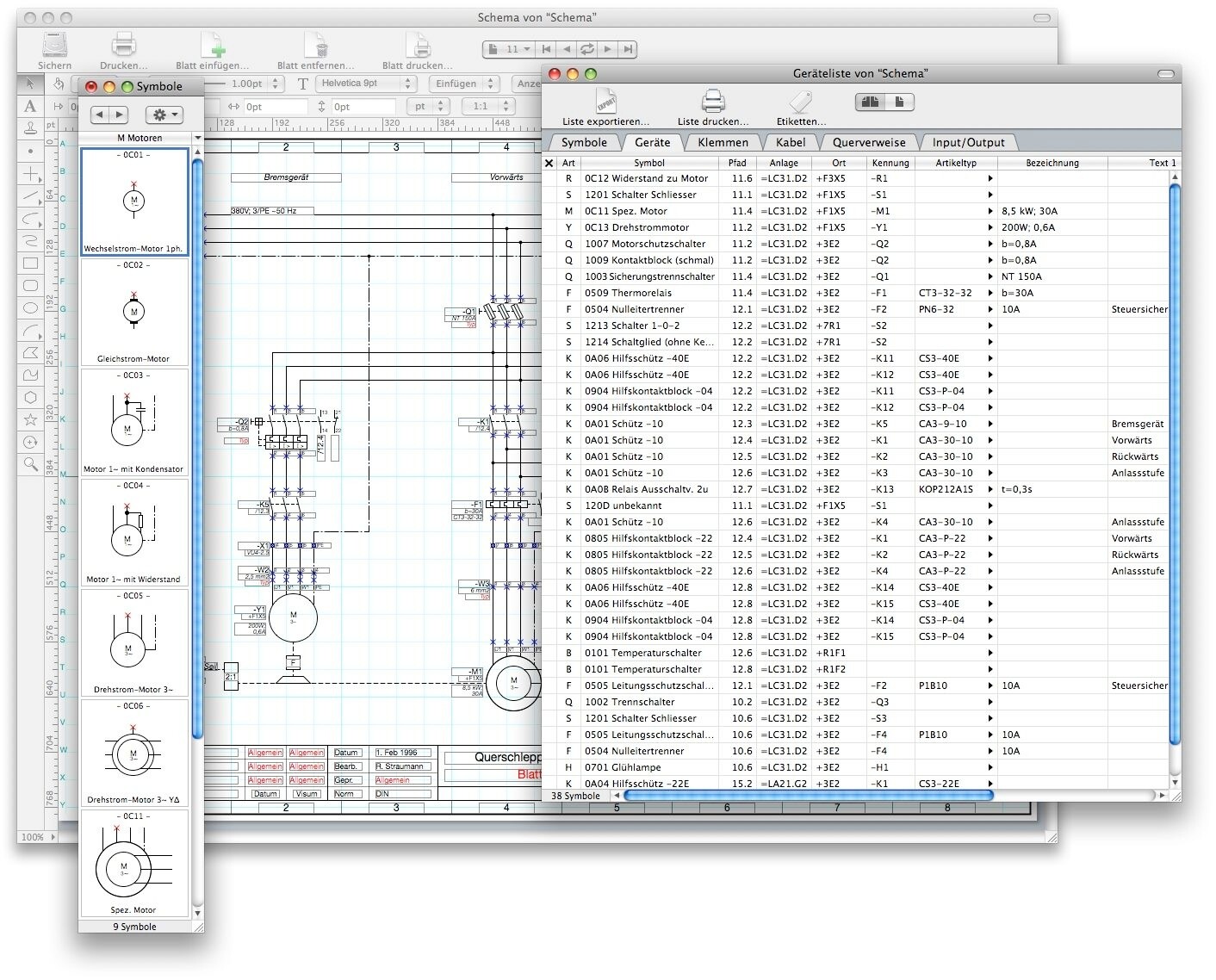1216x980 pixels.
Task: Select the rectangle drawing tool
Action: (30, 264)
